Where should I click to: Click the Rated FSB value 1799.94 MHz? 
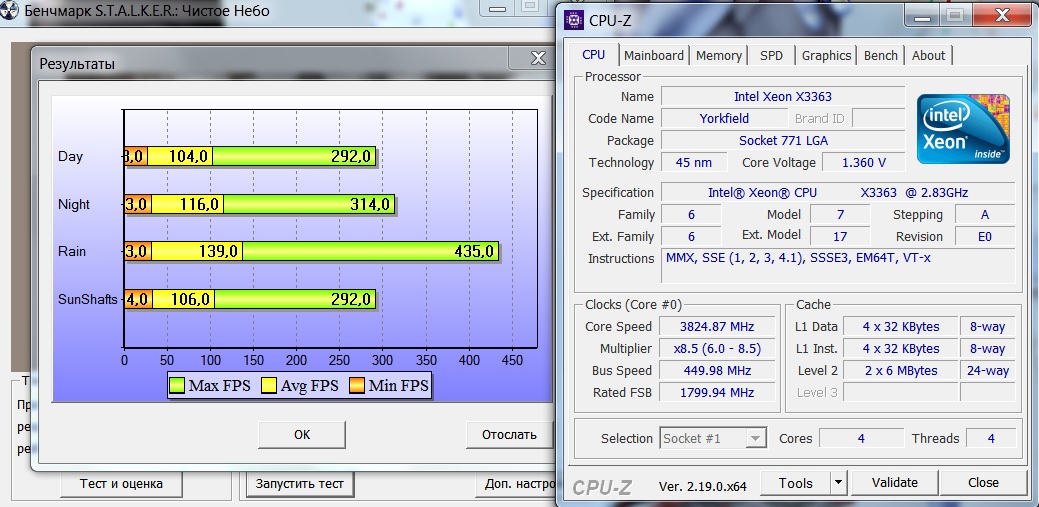click(717, 392)
